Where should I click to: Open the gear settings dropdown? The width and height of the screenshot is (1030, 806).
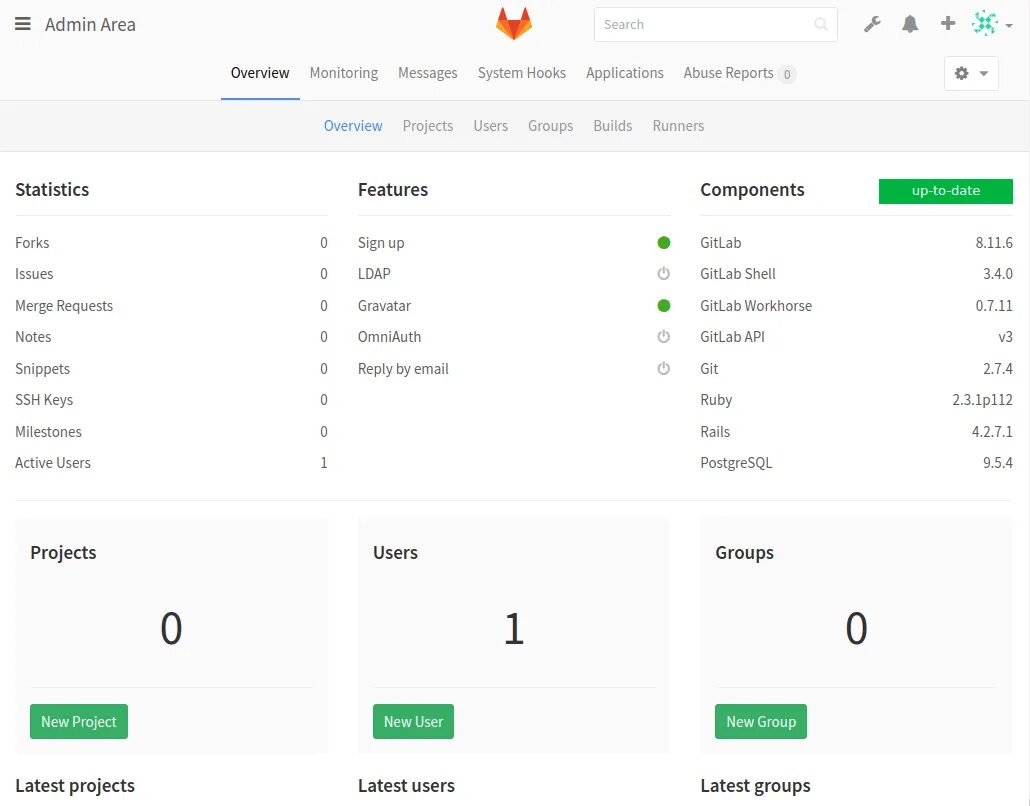pos(971,73)
